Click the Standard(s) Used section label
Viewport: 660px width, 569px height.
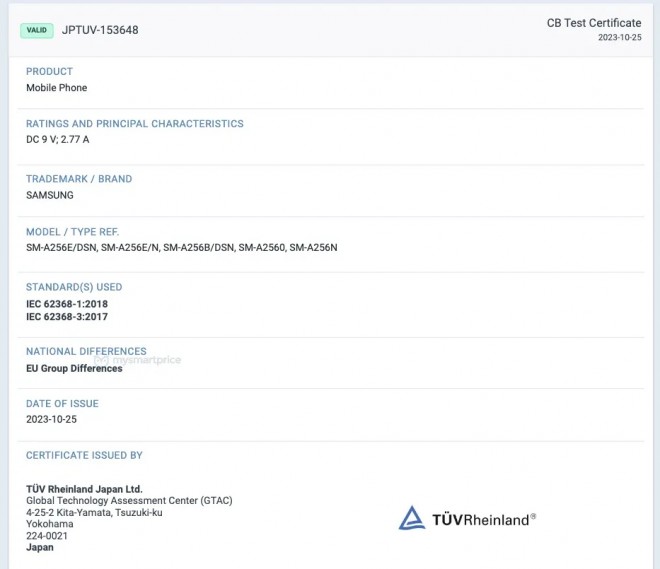74,287
